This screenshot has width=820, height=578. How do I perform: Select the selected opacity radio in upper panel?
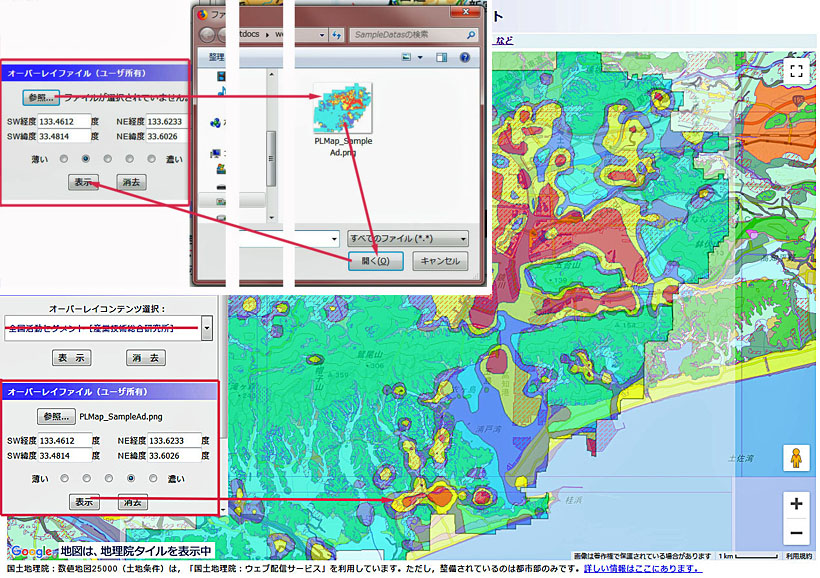click(x=87, y=158)
